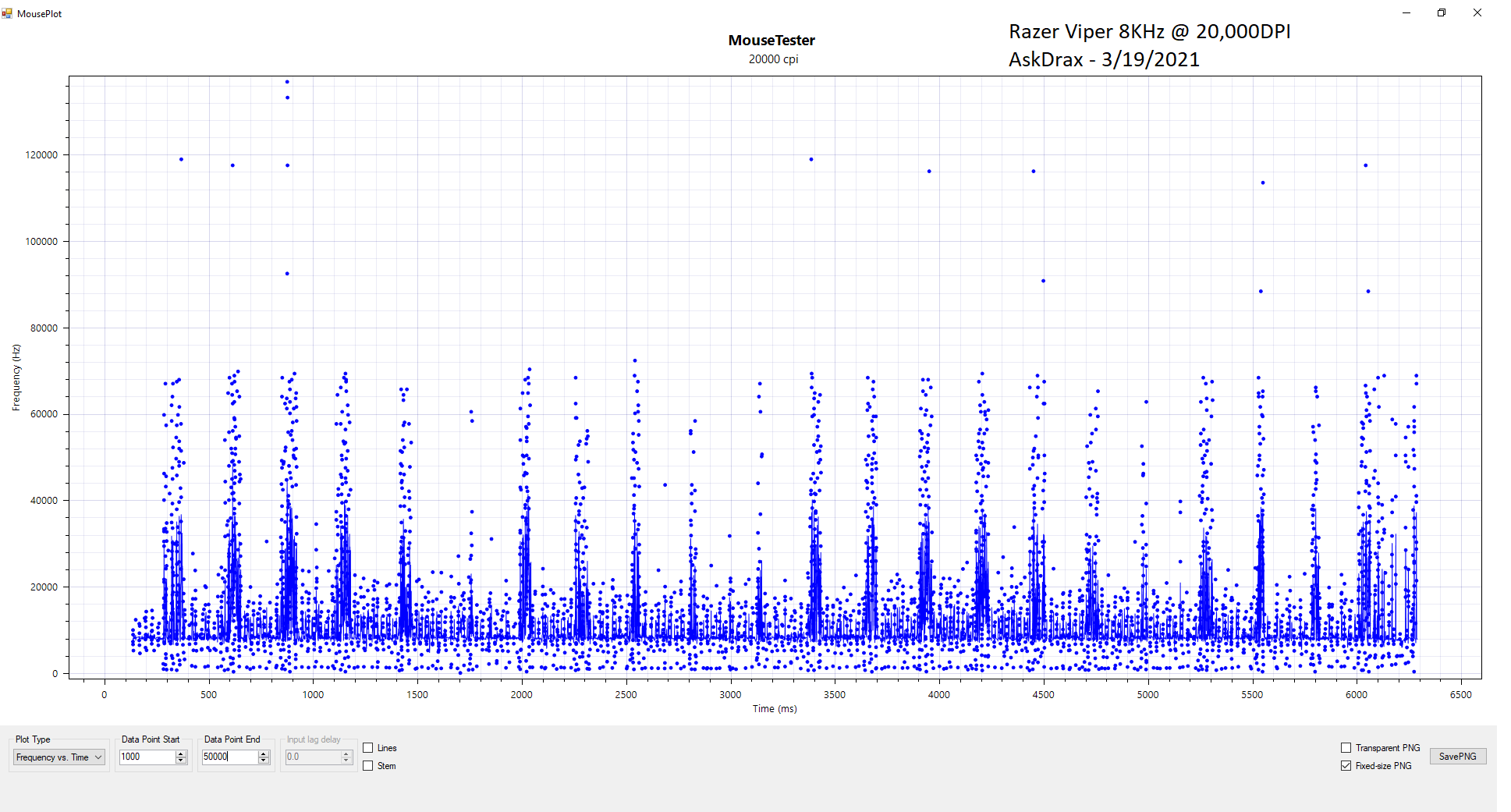
Task: Decrease Data Point Start with down arrow
Action: point(182,761)
